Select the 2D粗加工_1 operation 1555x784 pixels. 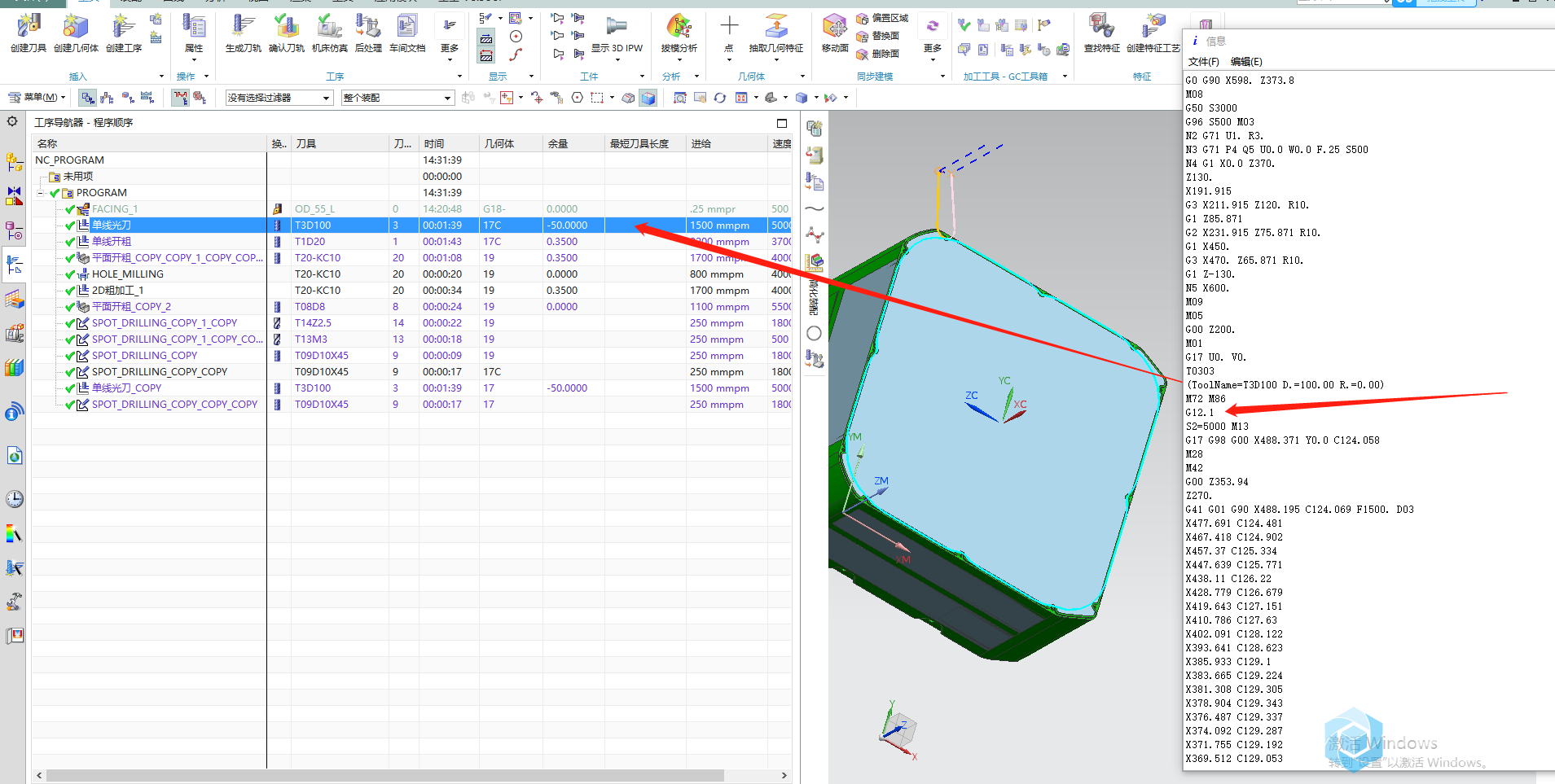pyautogui.click(x=117, y=291)
